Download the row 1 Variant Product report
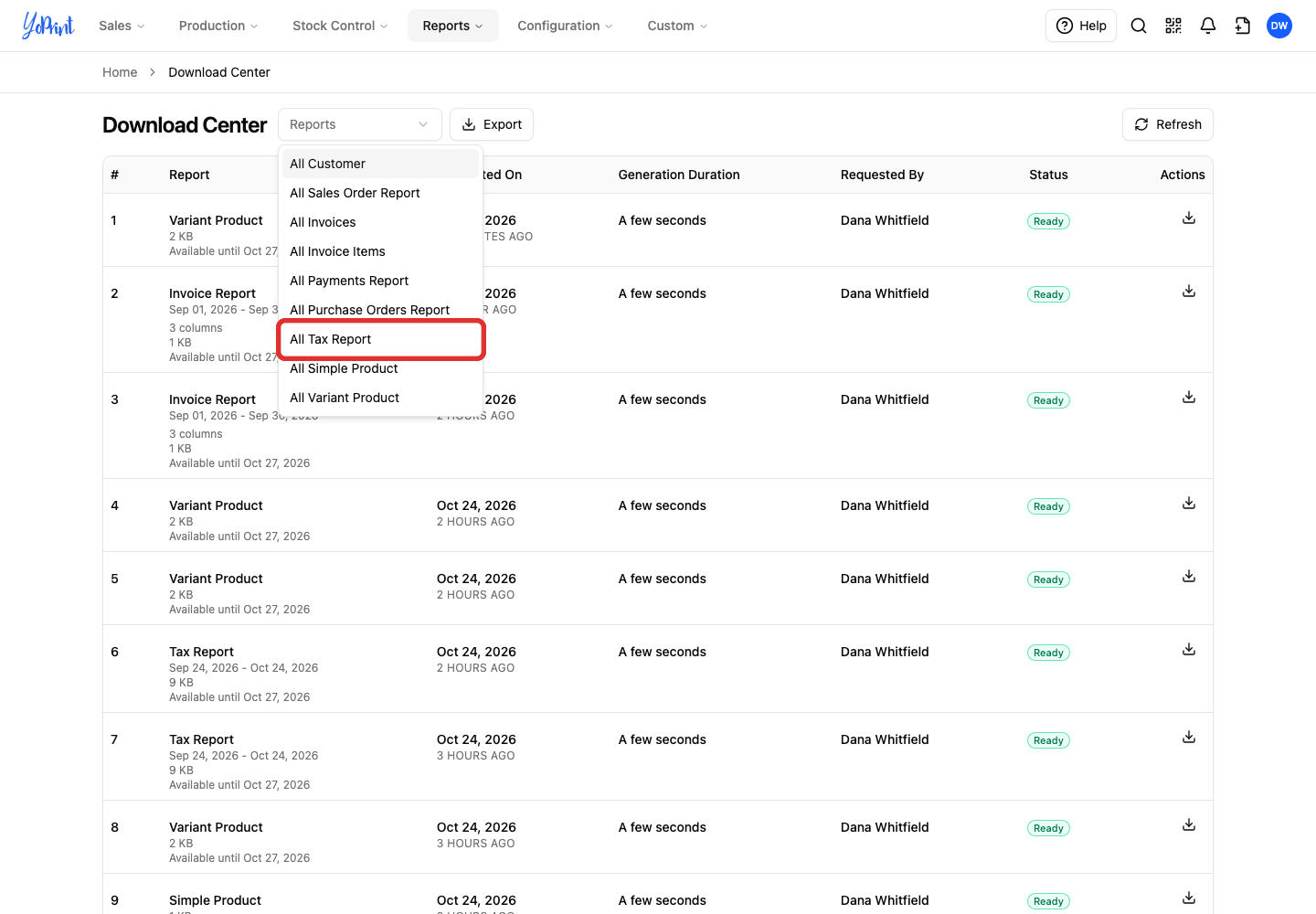1316x914 pixels. coord(1189,218)
